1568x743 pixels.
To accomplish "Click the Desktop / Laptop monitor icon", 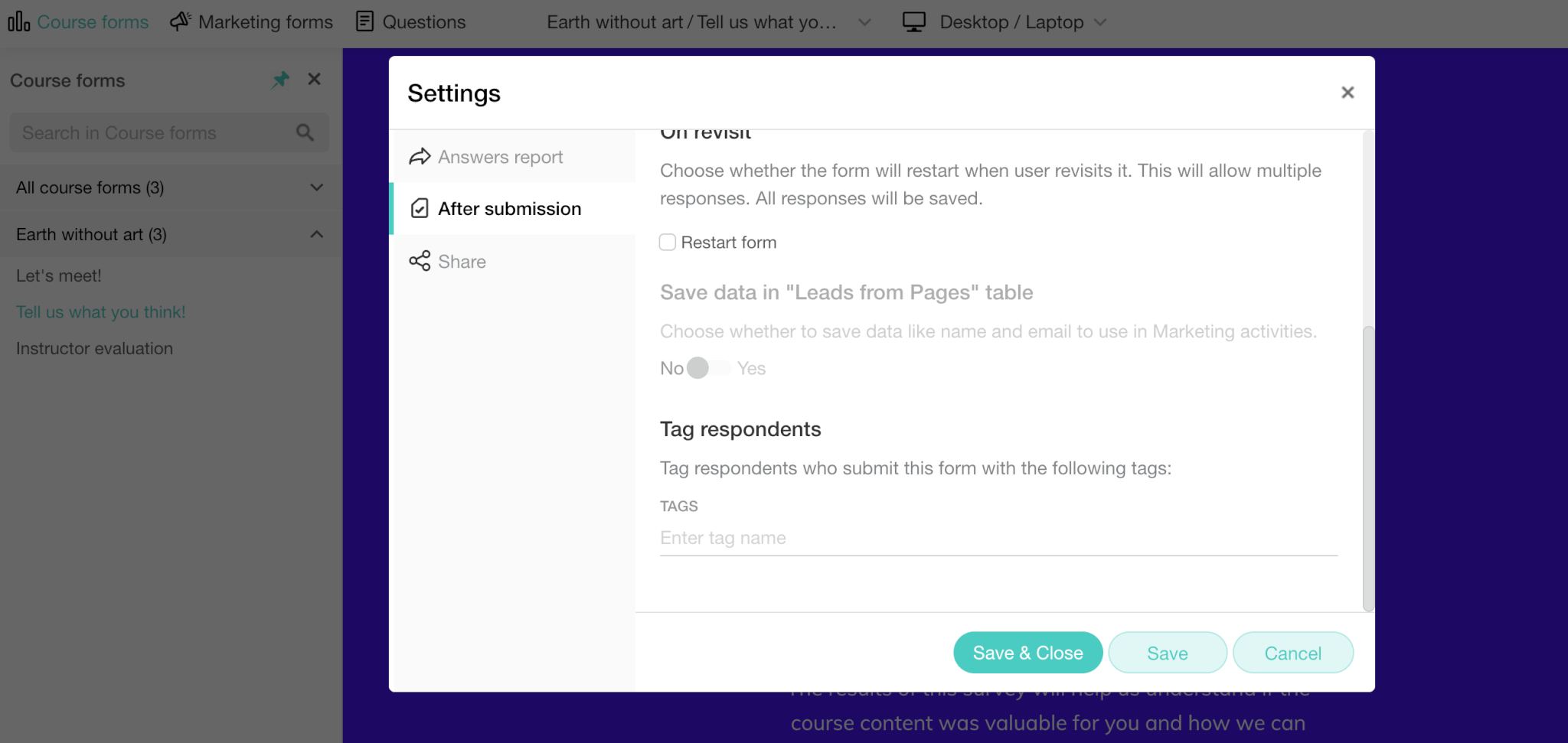I will (913, 22).
